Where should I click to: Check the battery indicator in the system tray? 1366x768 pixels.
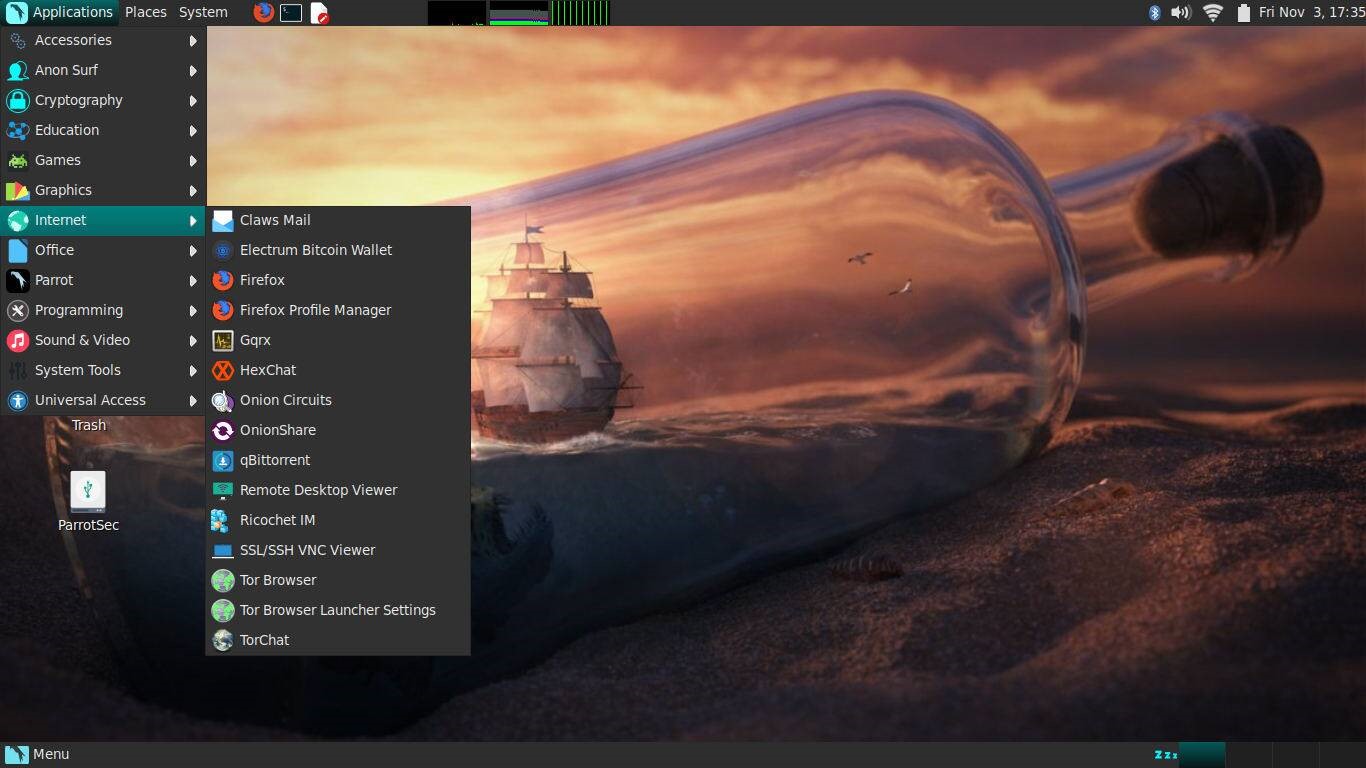point(1242,13)
